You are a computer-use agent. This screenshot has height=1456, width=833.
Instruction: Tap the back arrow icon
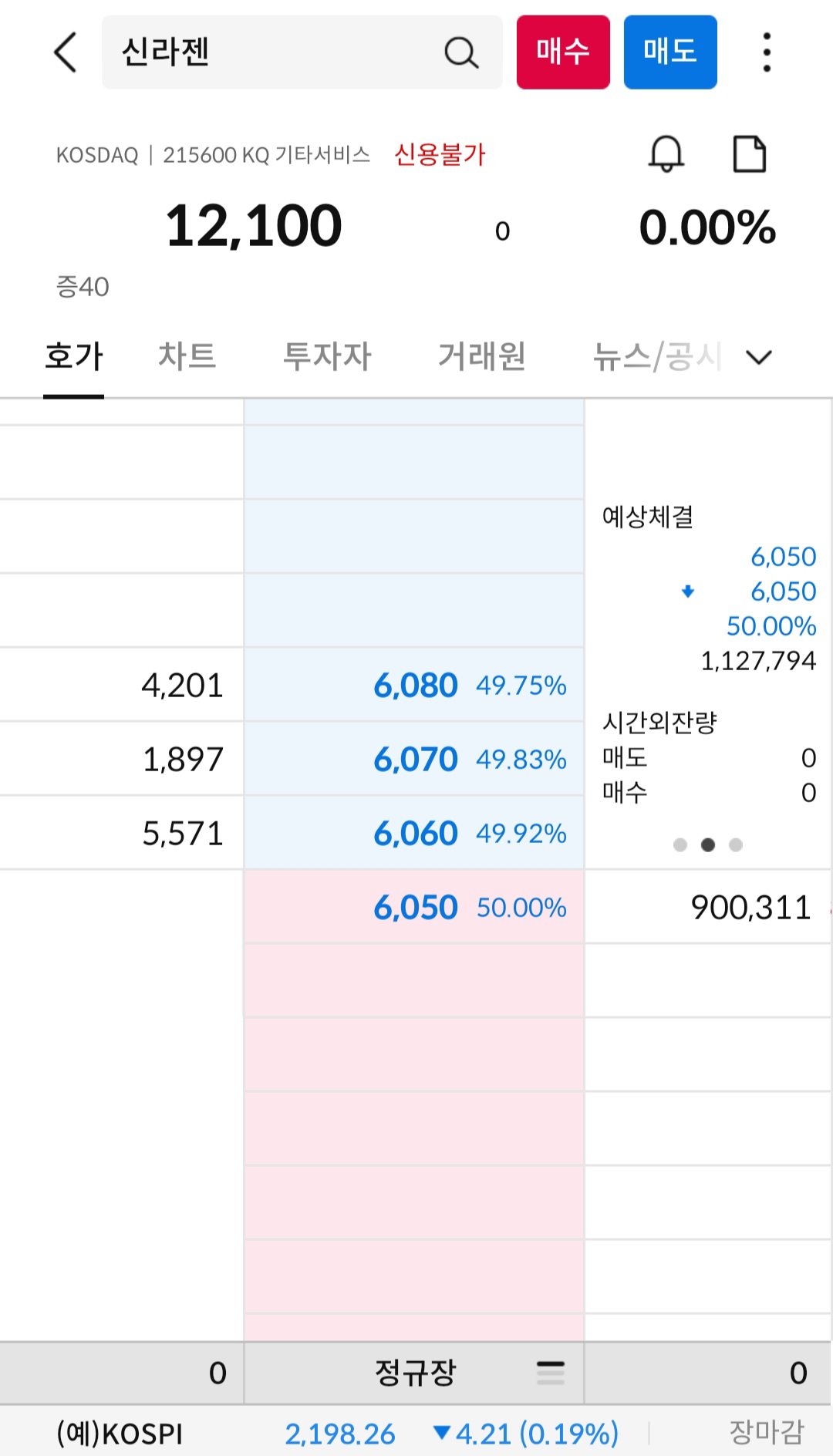click(x=66, y=52)
